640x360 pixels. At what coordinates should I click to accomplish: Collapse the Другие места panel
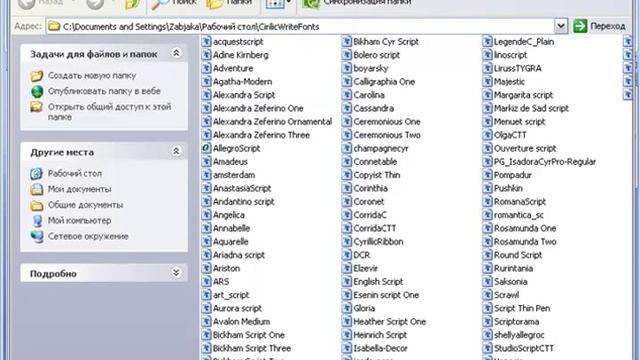(176, 151)
